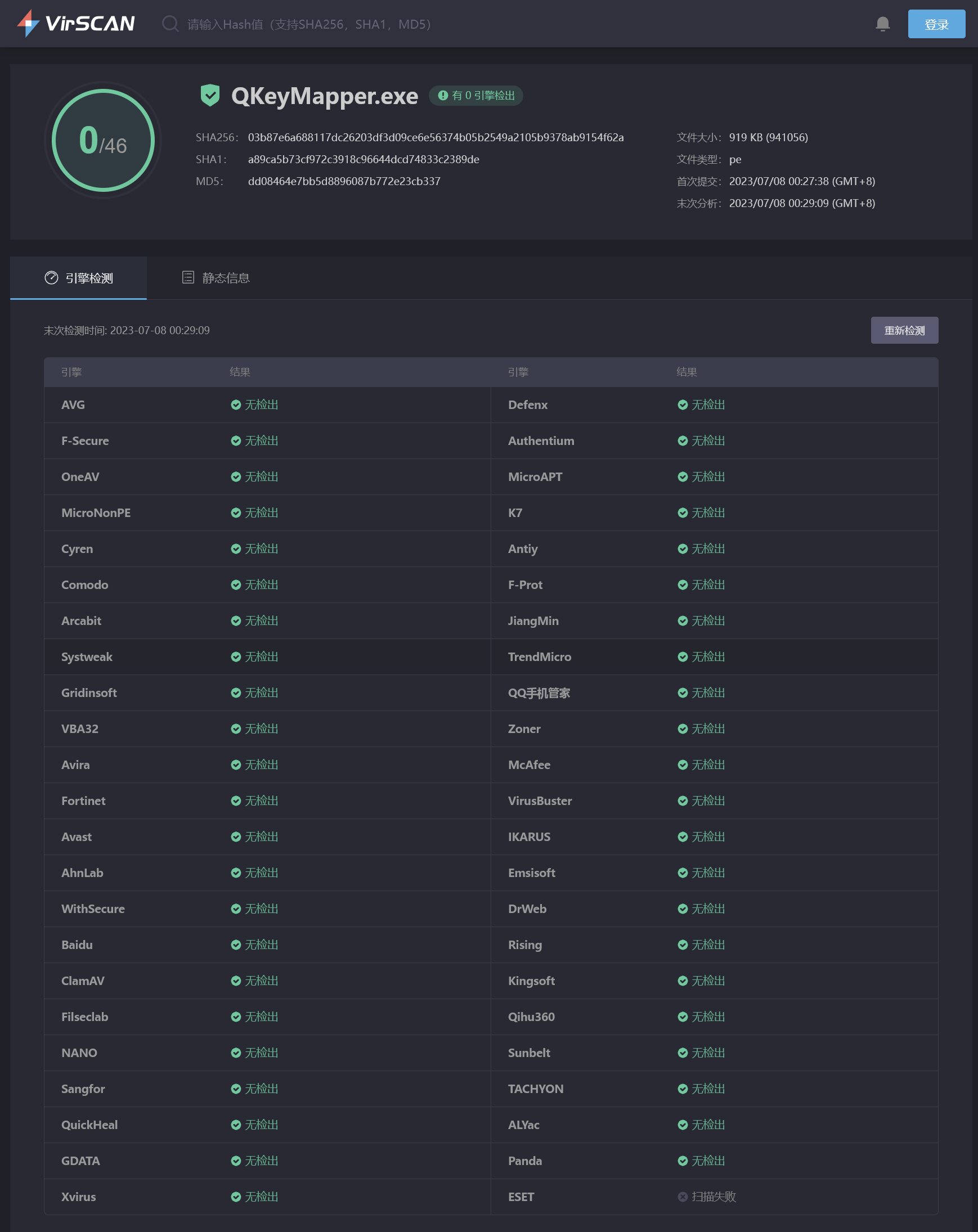Click the Cyren engine name

77,548
